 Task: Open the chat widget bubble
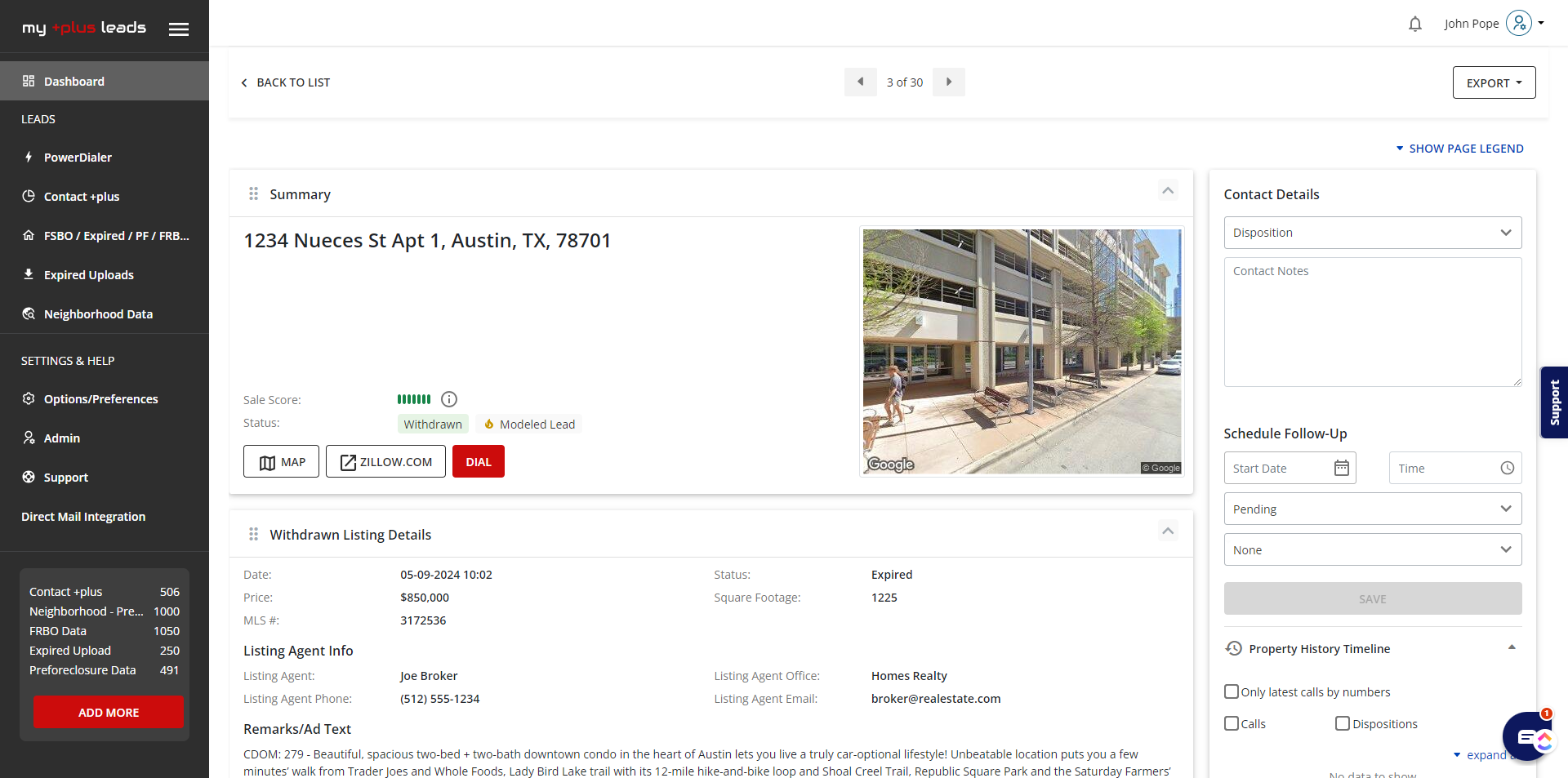click(x=1526, y=736)
